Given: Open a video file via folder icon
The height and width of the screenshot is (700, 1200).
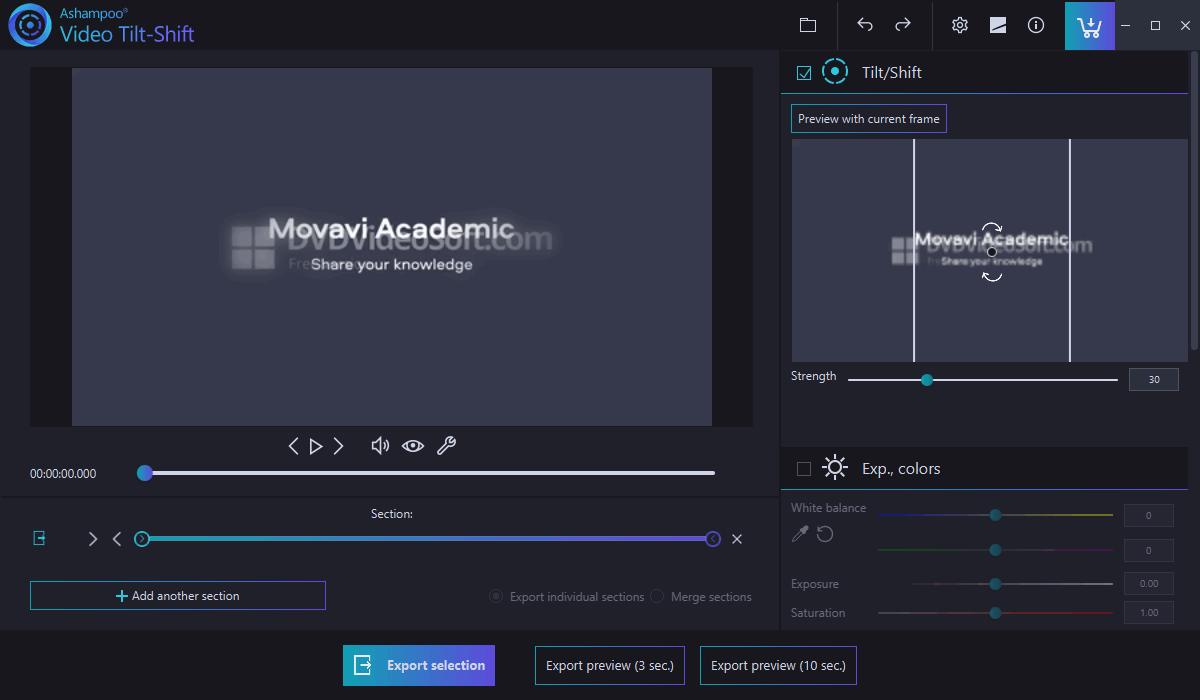Looking at the screenshot, I should [x=808, y=25].
